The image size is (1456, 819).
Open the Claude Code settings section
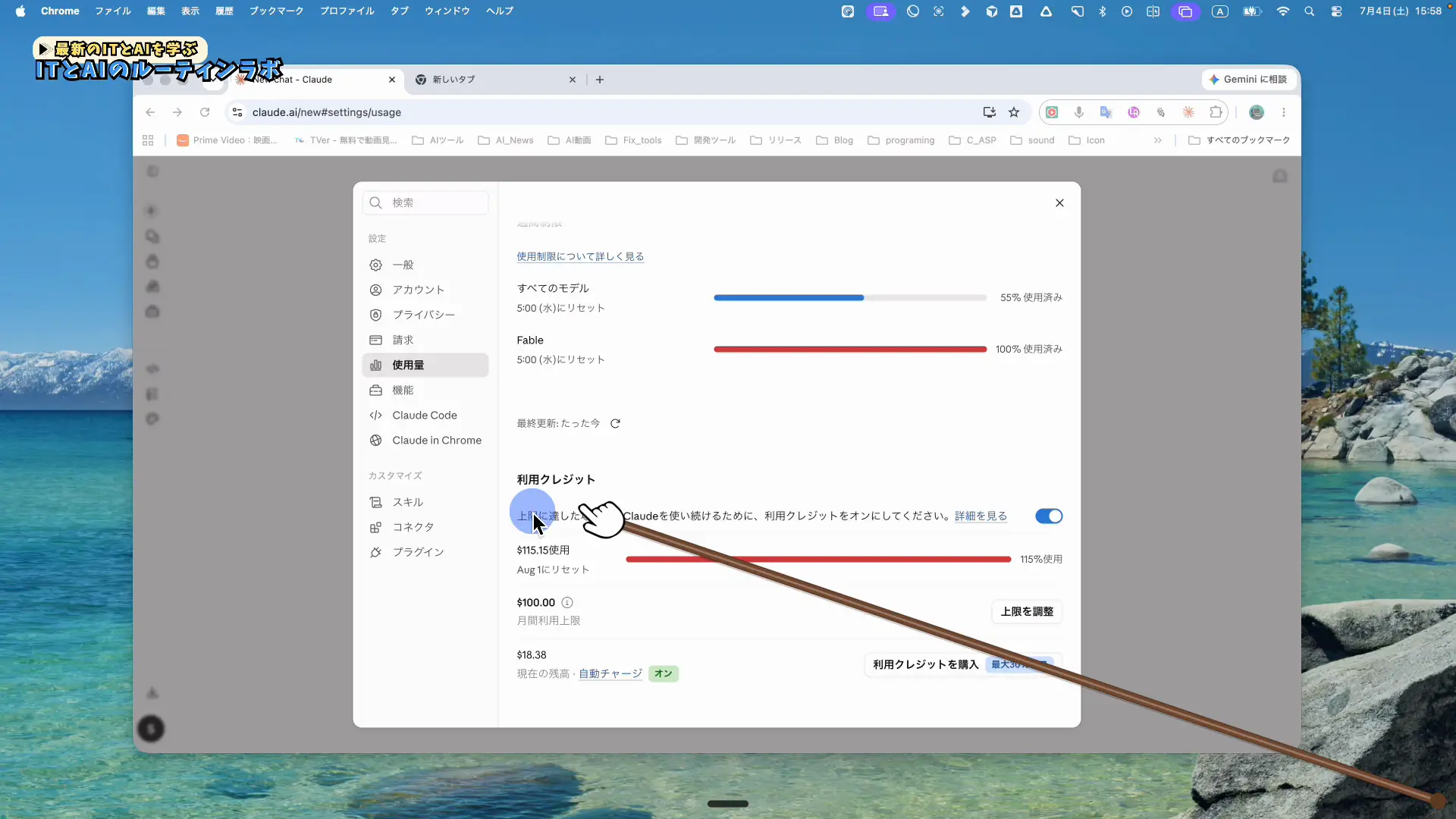tap(425, 415)
